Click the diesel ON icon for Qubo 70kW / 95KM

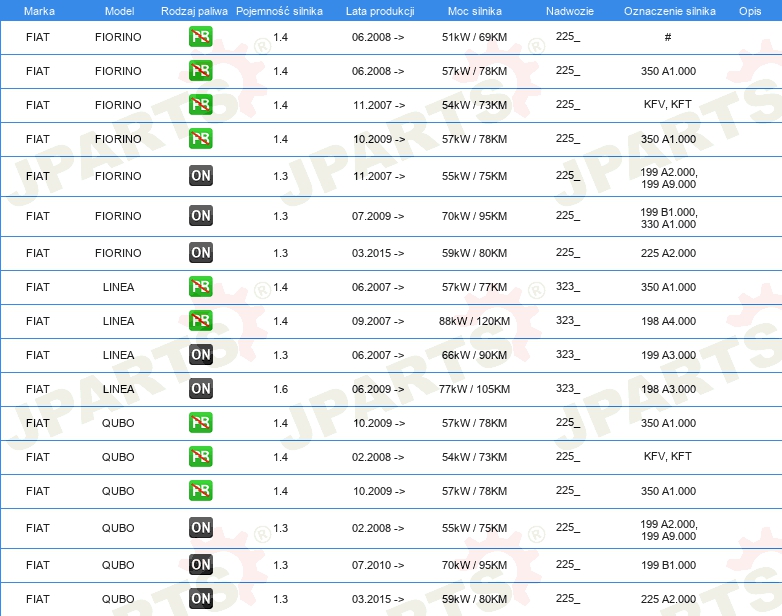200,565
